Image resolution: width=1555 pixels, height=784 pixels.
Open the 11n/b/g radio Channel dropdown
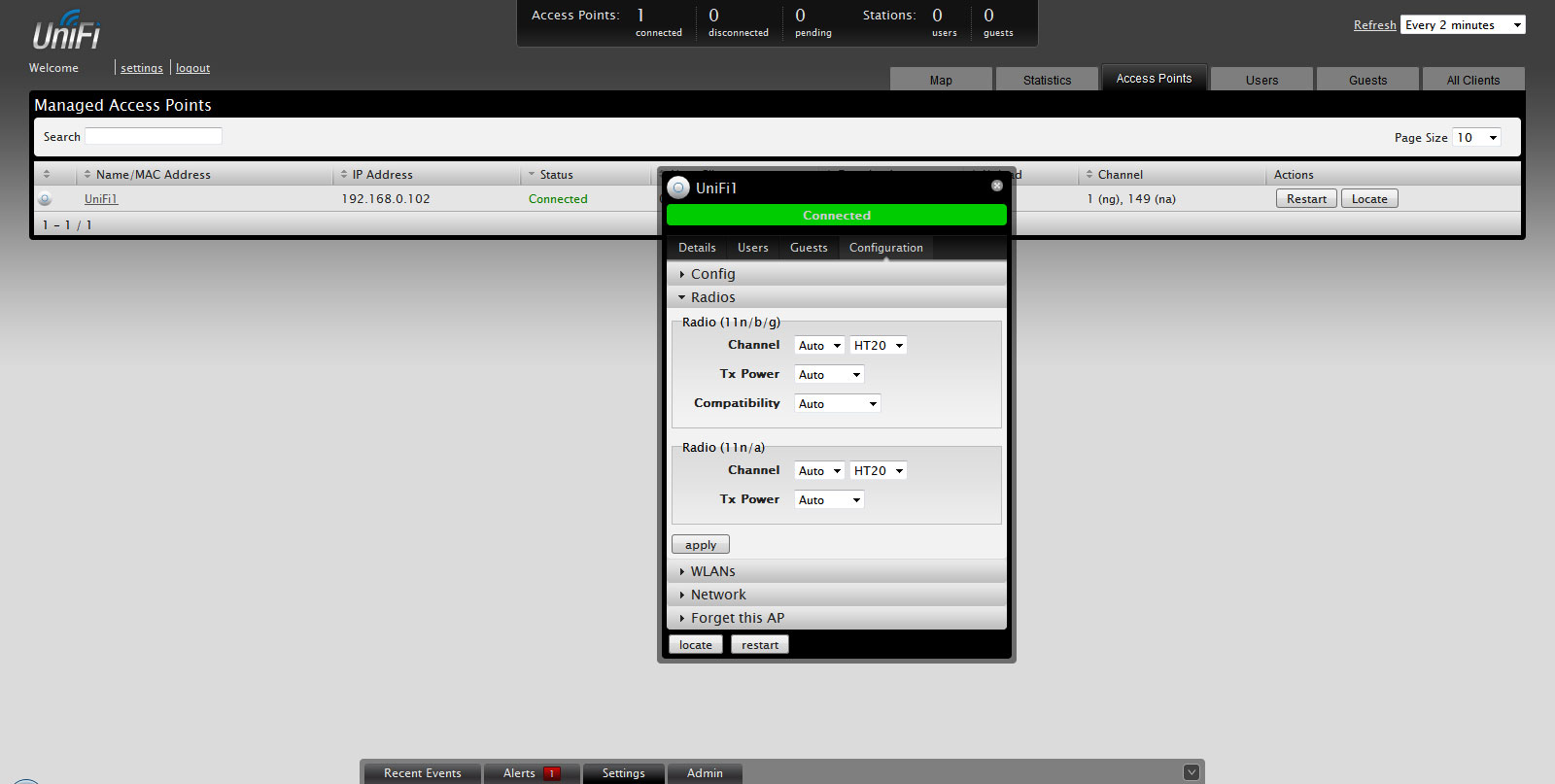pyautogui.click(x=819, y=346)
